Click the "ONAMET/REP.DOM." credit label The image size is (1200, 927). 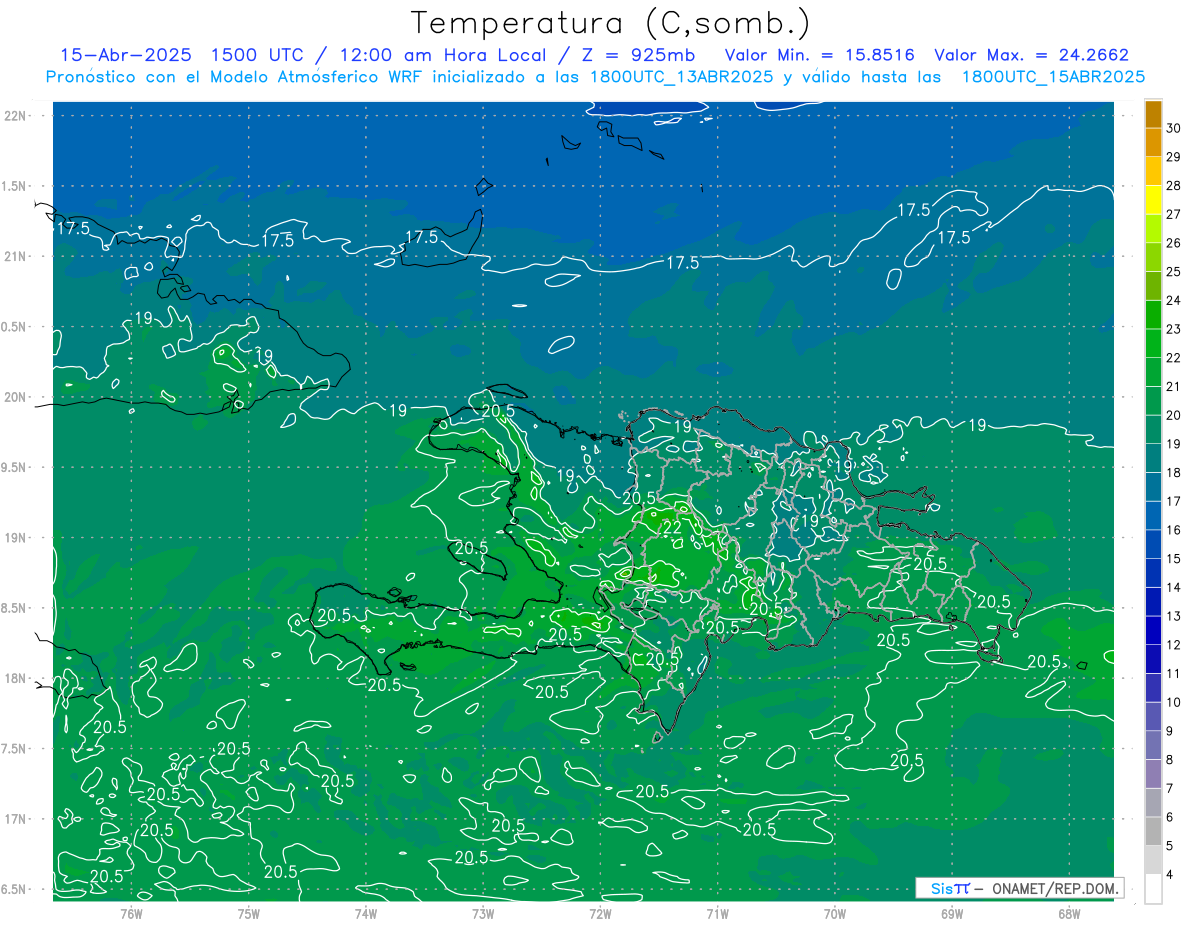(1054, 888)
